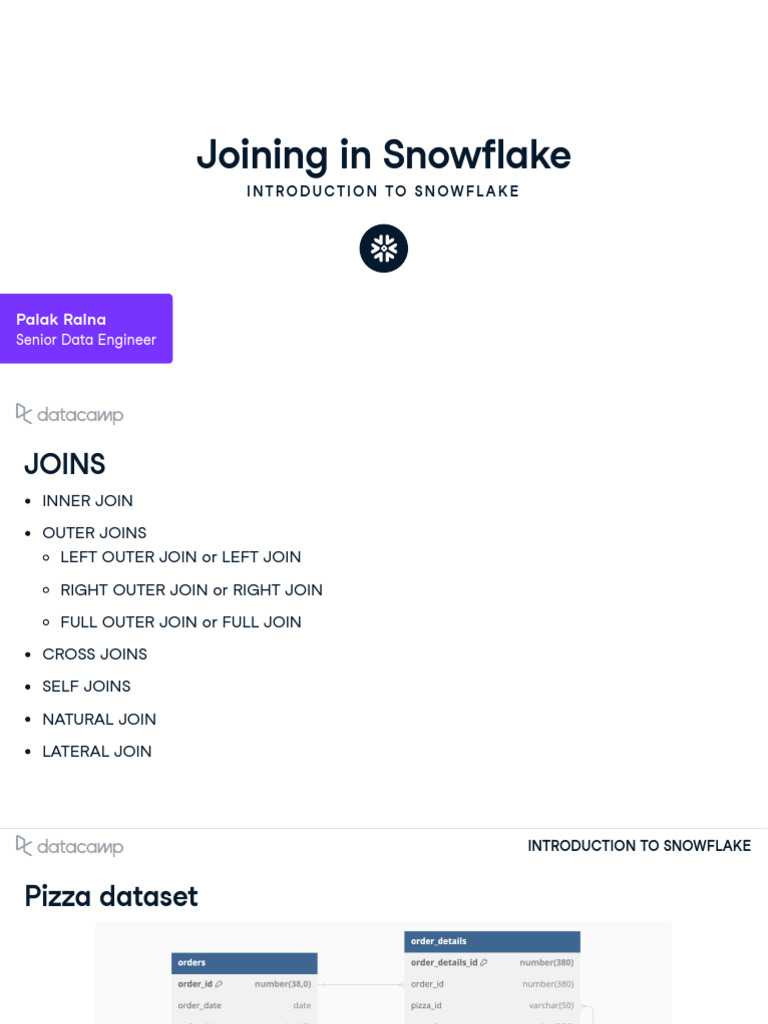Select the INNER JOIN bullet
Screen dimensions: 768x1024
[88, 501]
